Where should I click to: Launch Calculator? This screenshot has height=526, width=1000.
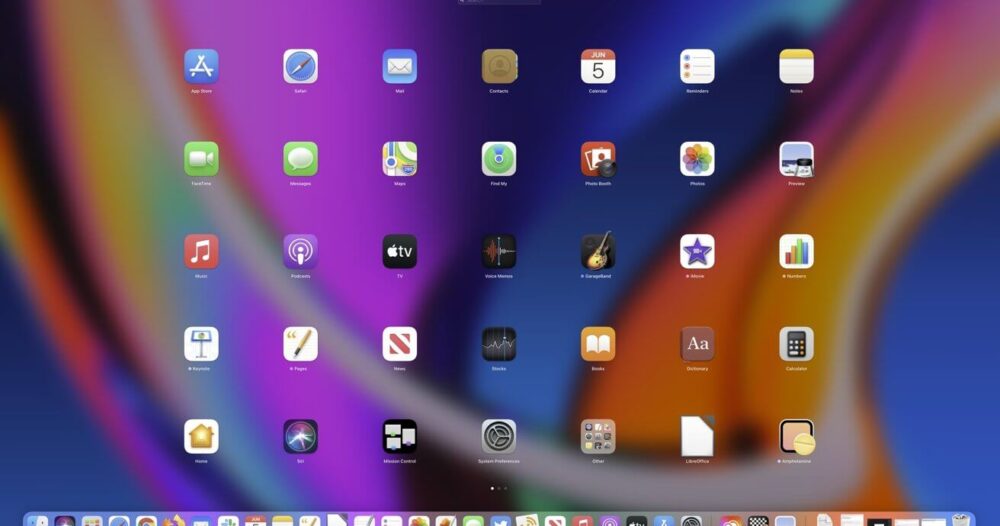click(x=796, y=344)
